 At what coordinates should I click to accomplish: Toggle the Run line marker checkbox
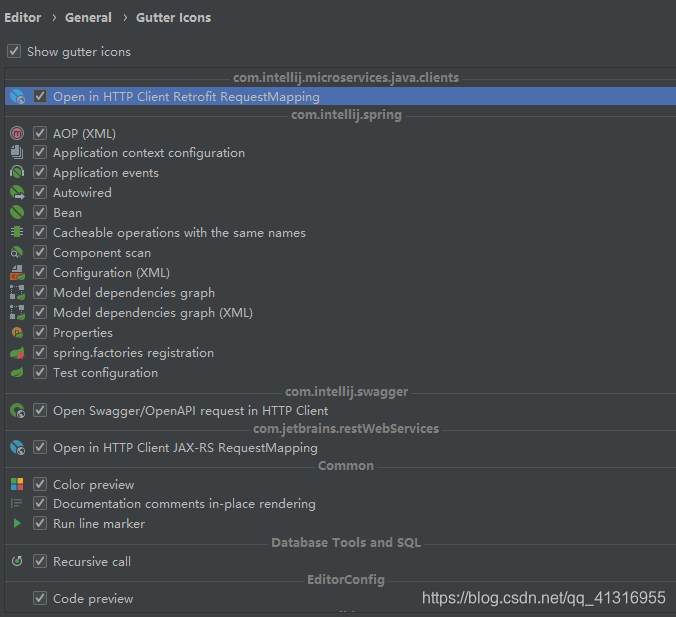40,523
